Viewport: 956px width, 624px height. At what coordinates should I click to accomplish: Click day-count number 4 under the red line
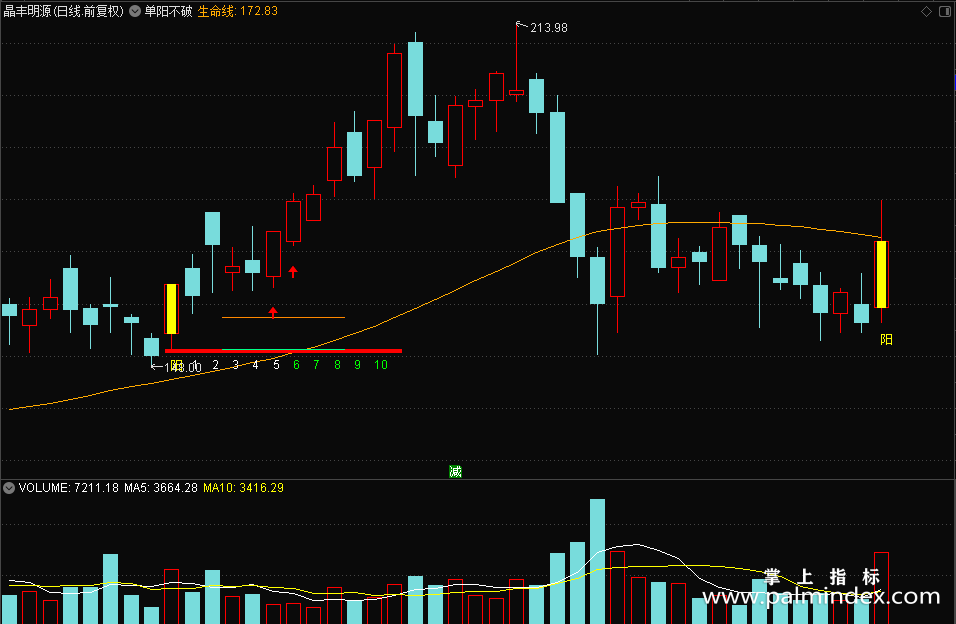pos(255,365)
